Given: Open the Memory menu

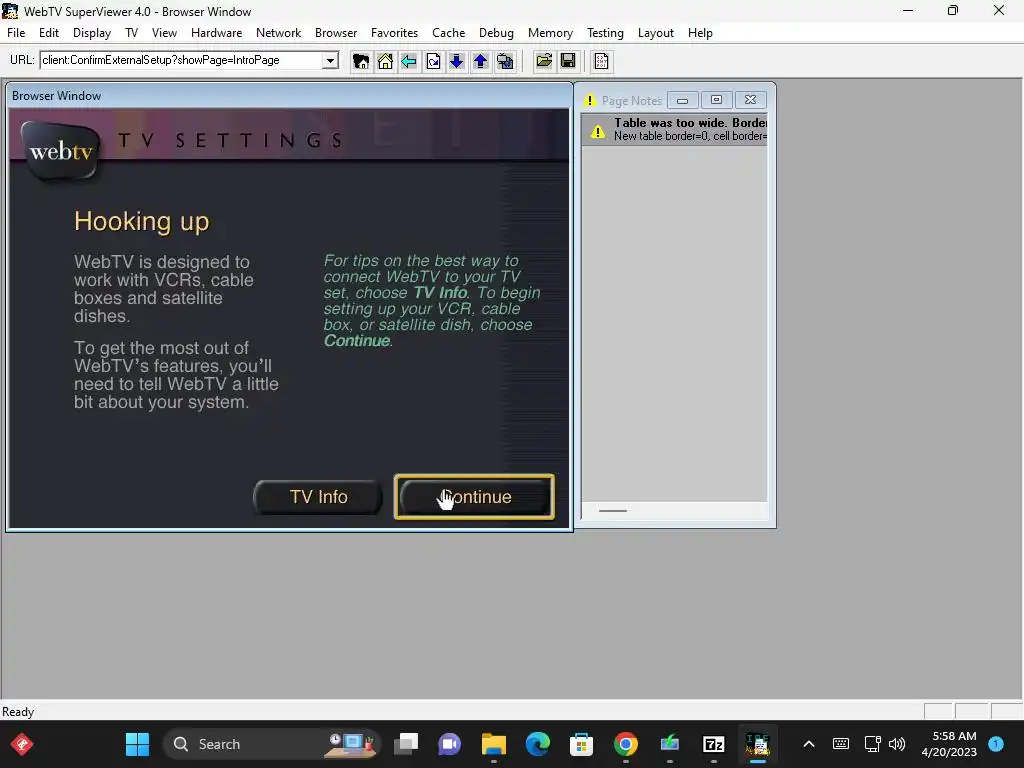Looking at the screenshot, I should [x=550, y=33].
